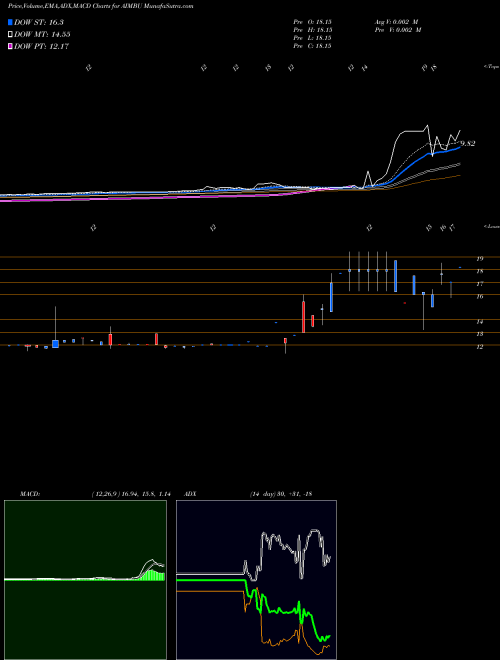500x660 pixels.
Task: Click the chart title mentioning MunafaSutra.com
Action: (101, 7)
